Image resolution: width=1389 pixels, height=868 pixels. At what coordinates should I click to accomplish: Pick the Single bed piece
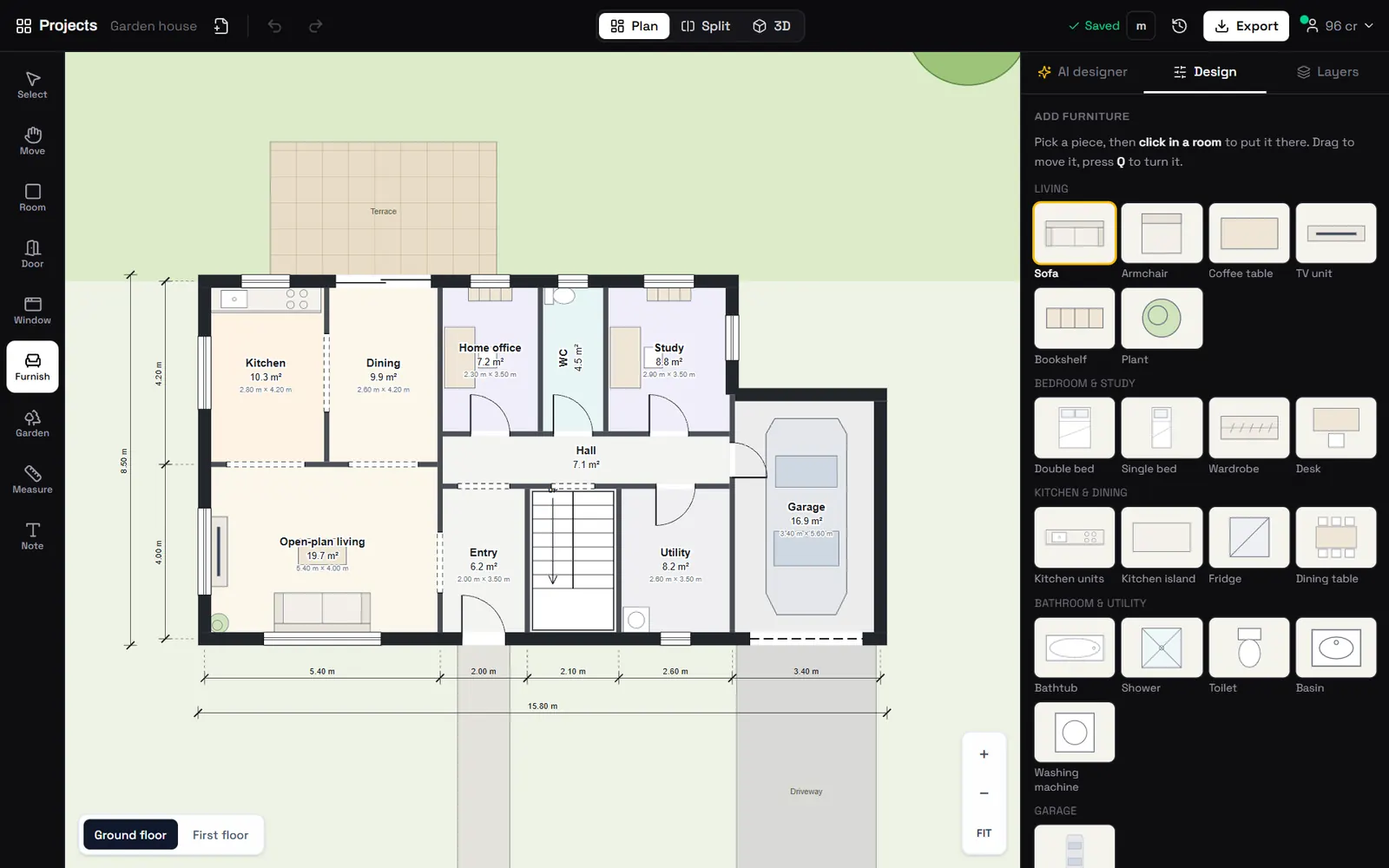coord(1162,428)
